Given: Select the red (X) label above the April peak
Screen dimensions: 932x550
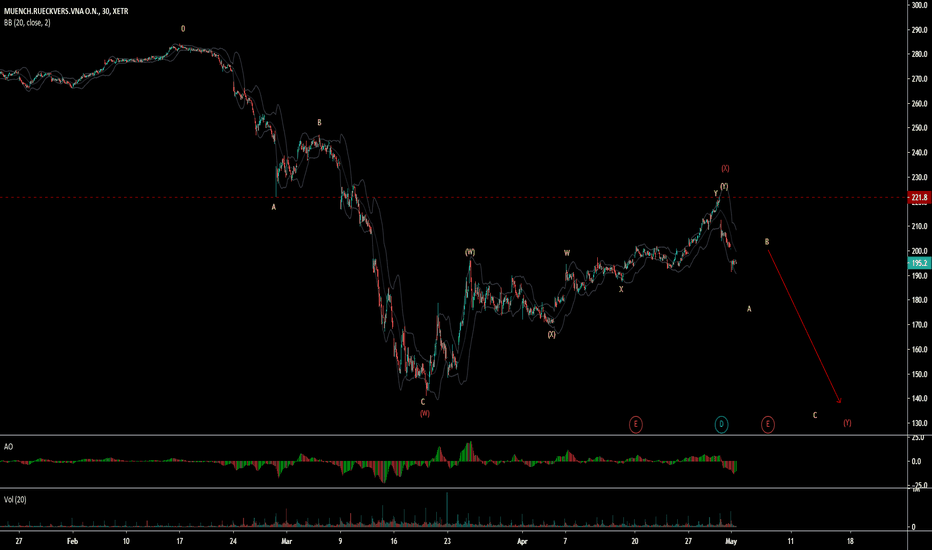Looking at the screenshot, I should tap(725, 168).
